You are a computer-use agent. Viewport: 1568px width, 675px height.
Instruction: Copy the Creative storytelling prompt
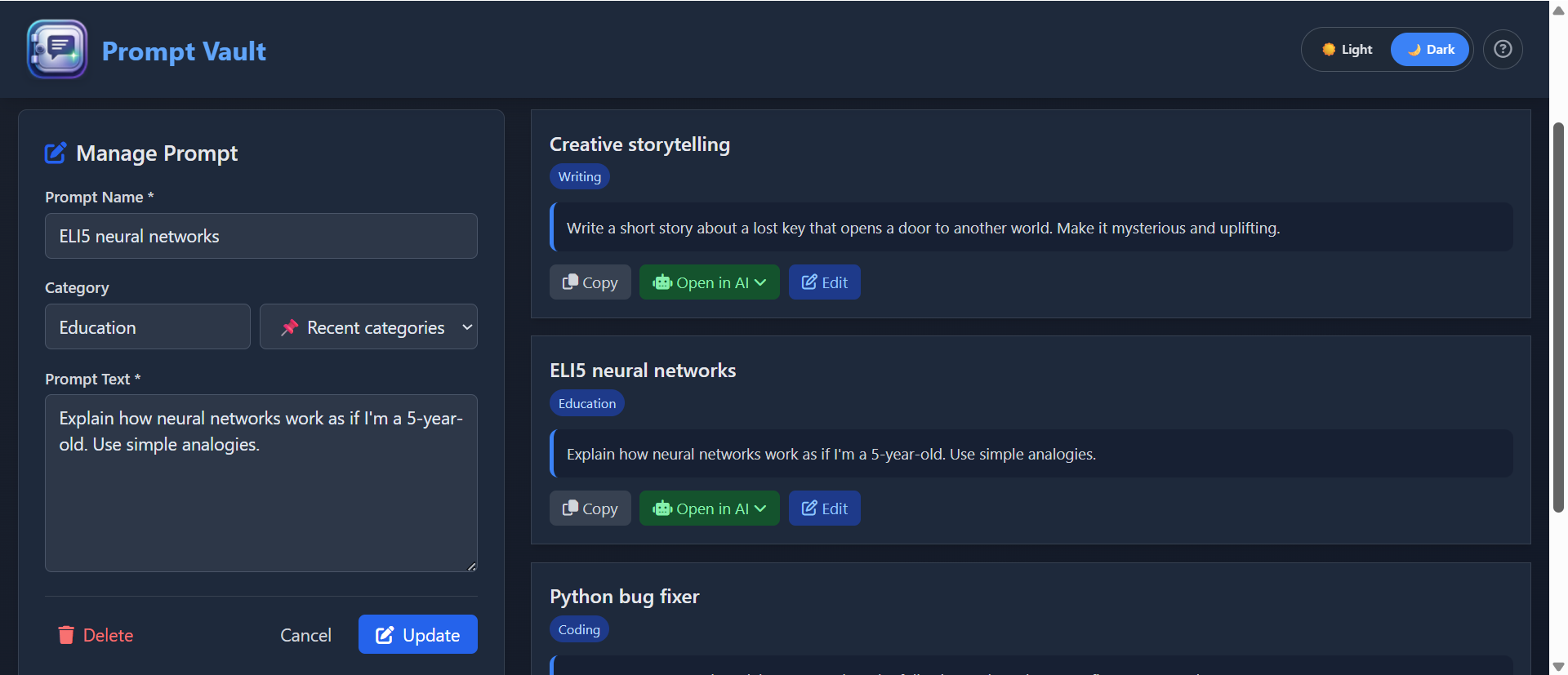click(x=590, y=282)
